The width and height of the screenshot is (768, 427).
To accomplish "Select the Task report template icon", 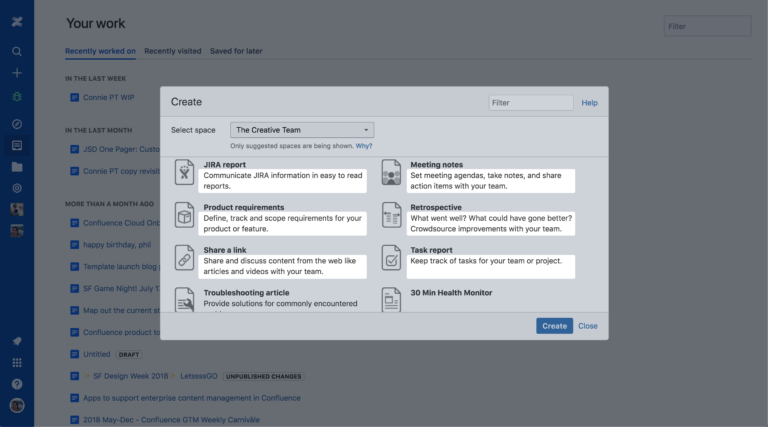I will (391, 258).
